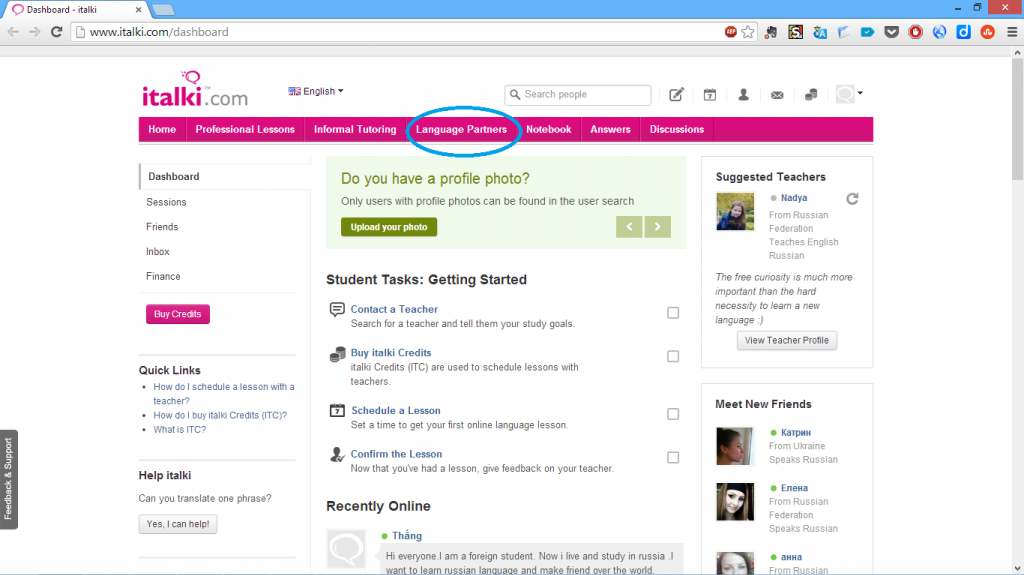
Task: Click Катрин's profile photo thumbnail
Action: [735, 446]
